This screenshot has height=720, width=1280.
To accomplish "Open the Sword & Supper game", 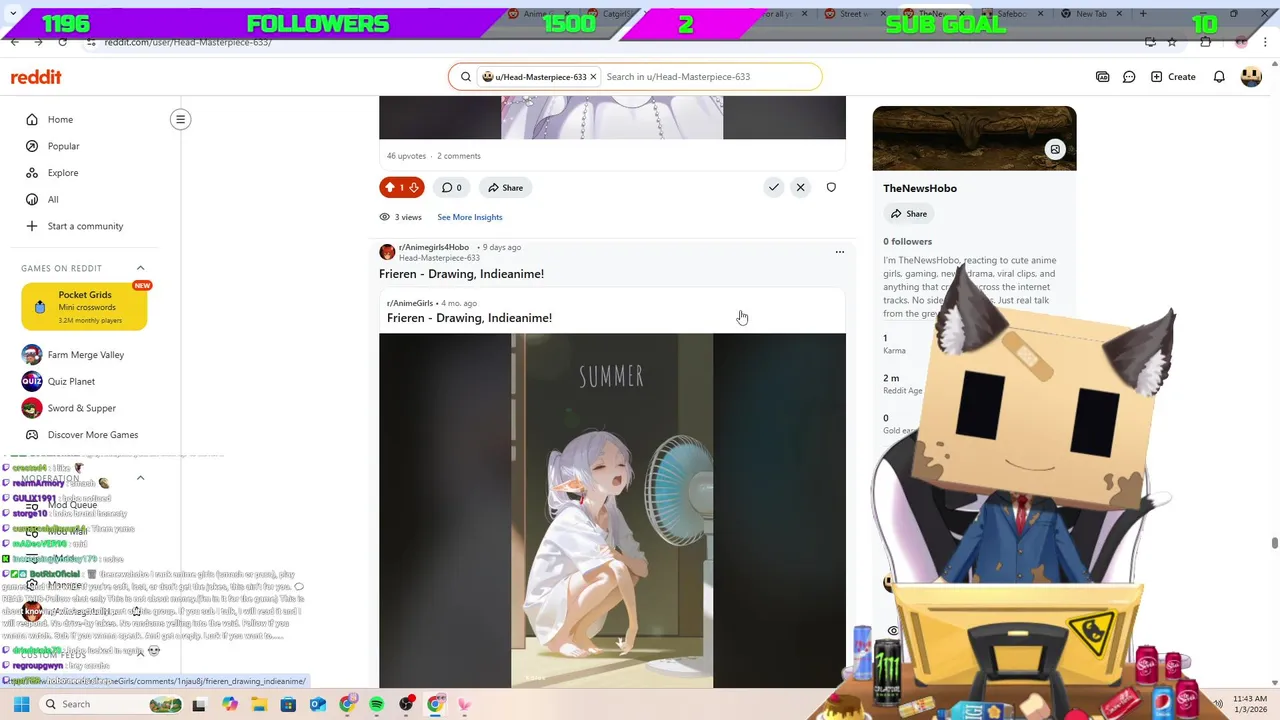I will point(81,408).
